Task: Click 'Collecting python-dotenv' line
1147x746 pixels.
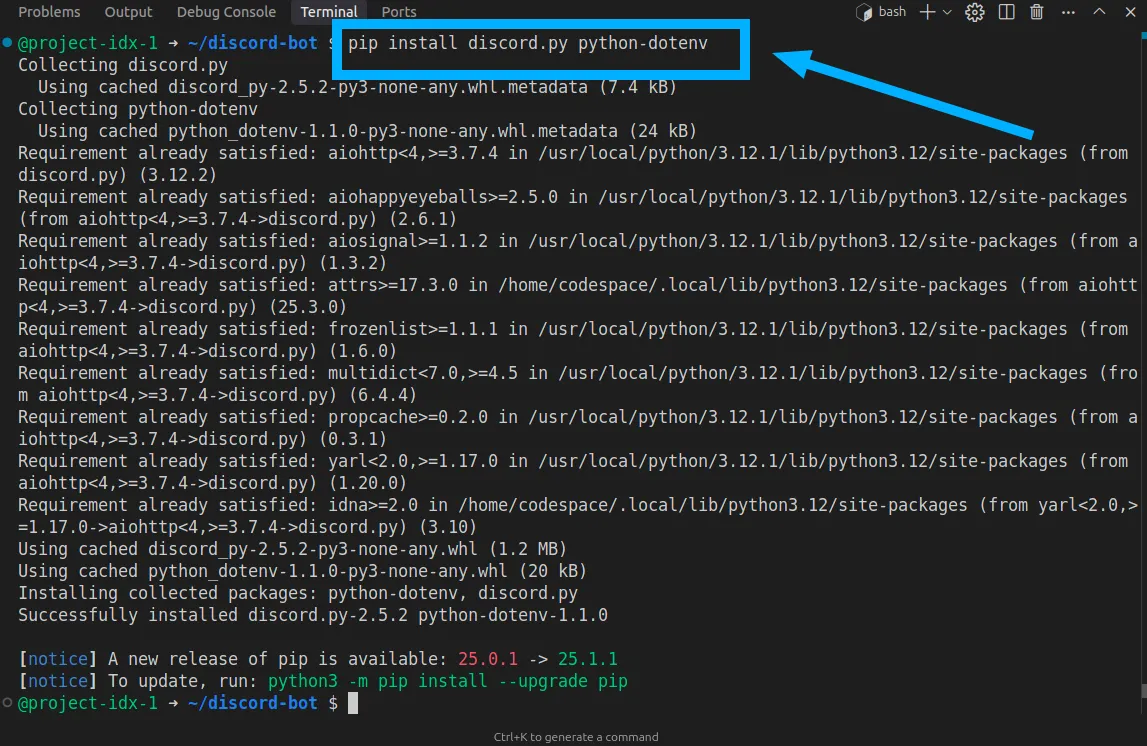Action: coord(138,109)
